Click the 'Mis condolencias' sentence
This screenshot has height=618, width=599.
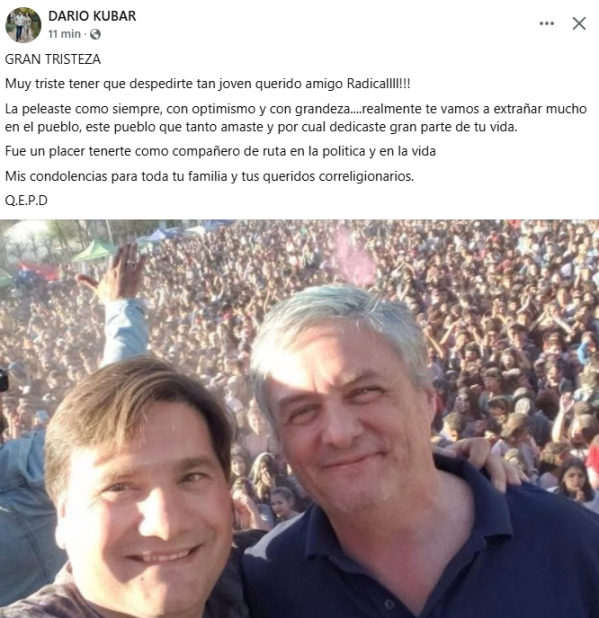pyautogui.click(x=209, y=176)
